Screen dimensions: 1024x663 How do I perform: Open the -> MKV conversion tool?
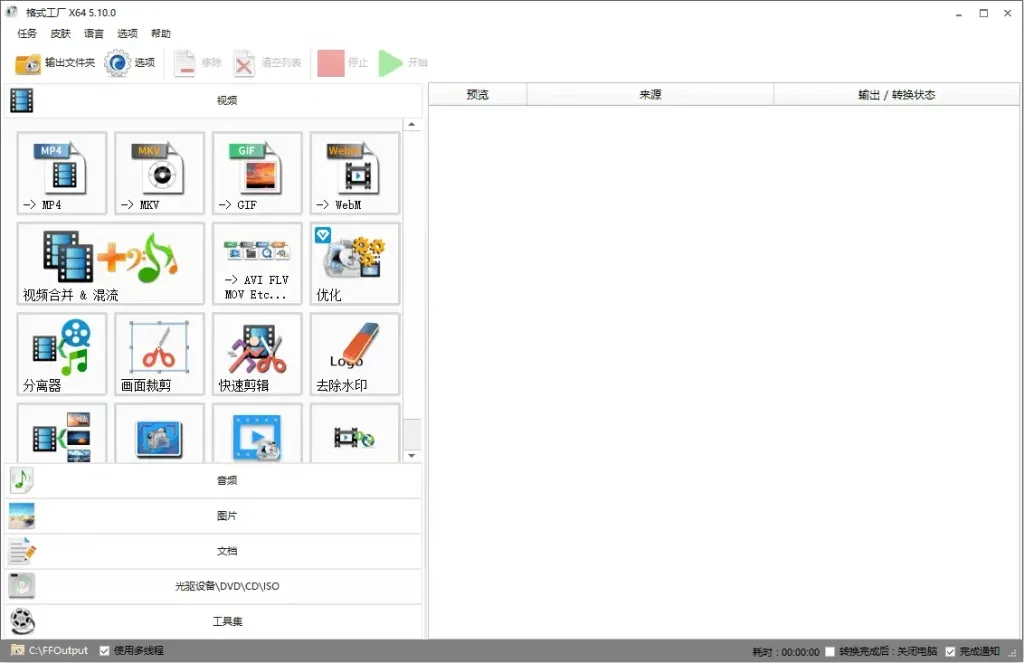(159, 172)
